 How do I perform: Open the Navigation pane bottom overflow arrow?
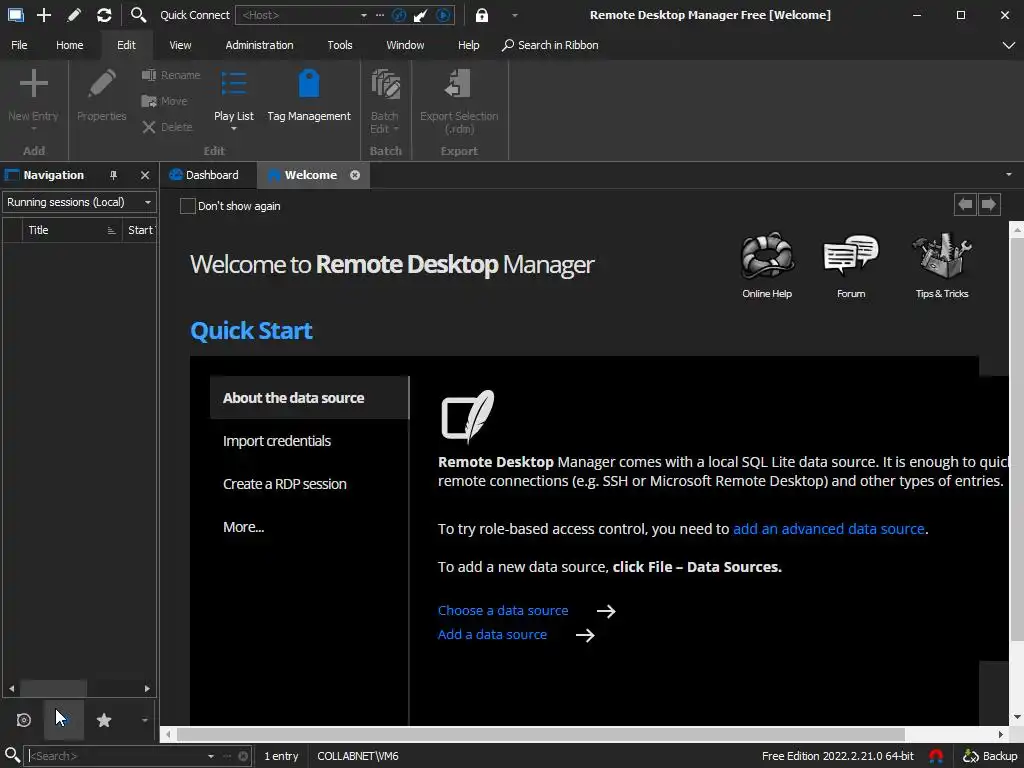pyautogui.click(x=144, y=720)
